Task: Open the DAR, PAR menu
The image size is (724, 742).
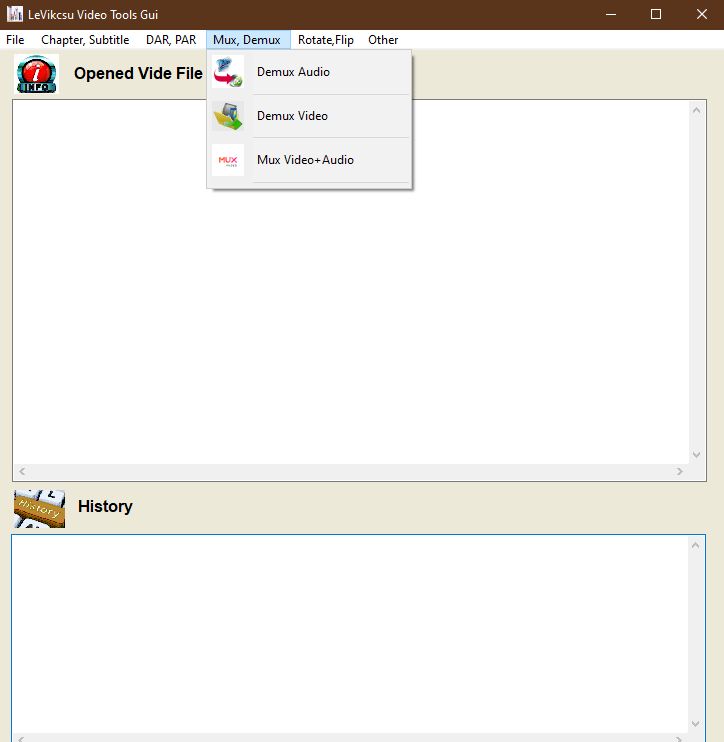Action: click(x=171, y=40)
